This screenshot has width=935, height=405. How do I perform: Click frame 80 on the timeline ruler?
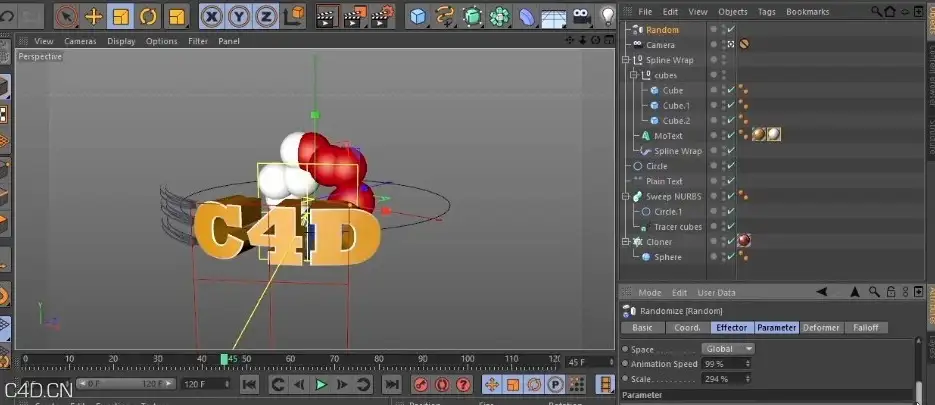(379, 360)
